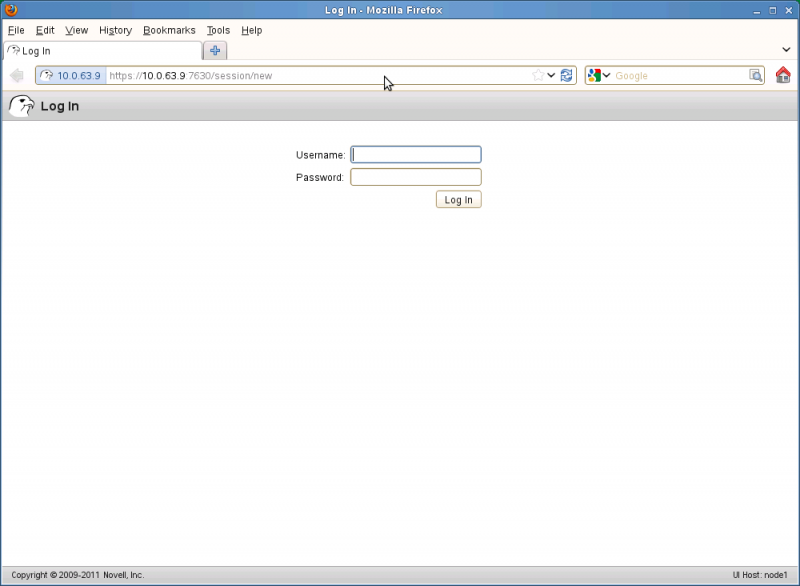Screen dimensions: 800x586
Task: Select the Log In browser tab
Action: coord(103,50)
